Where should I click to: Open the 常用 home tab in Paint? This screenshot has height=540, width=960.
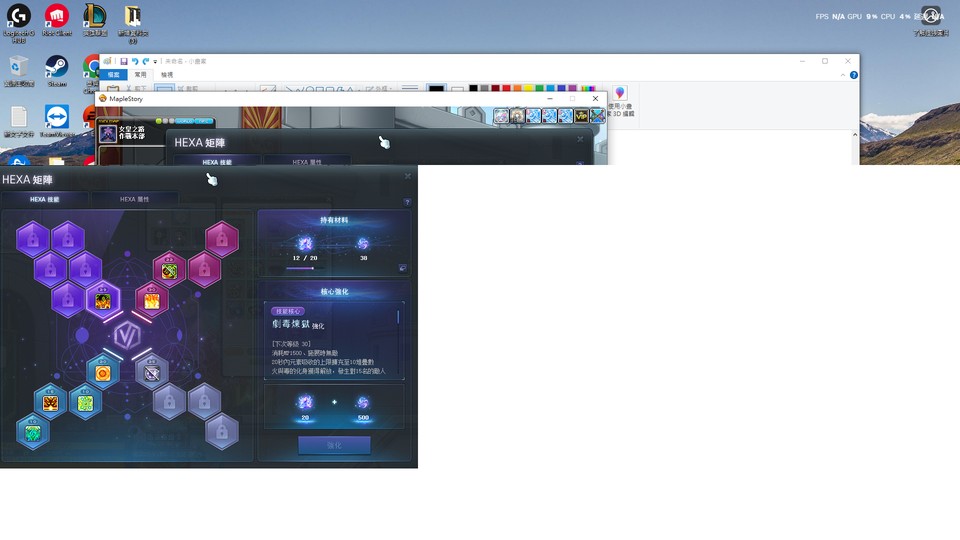tap(141, 75)
